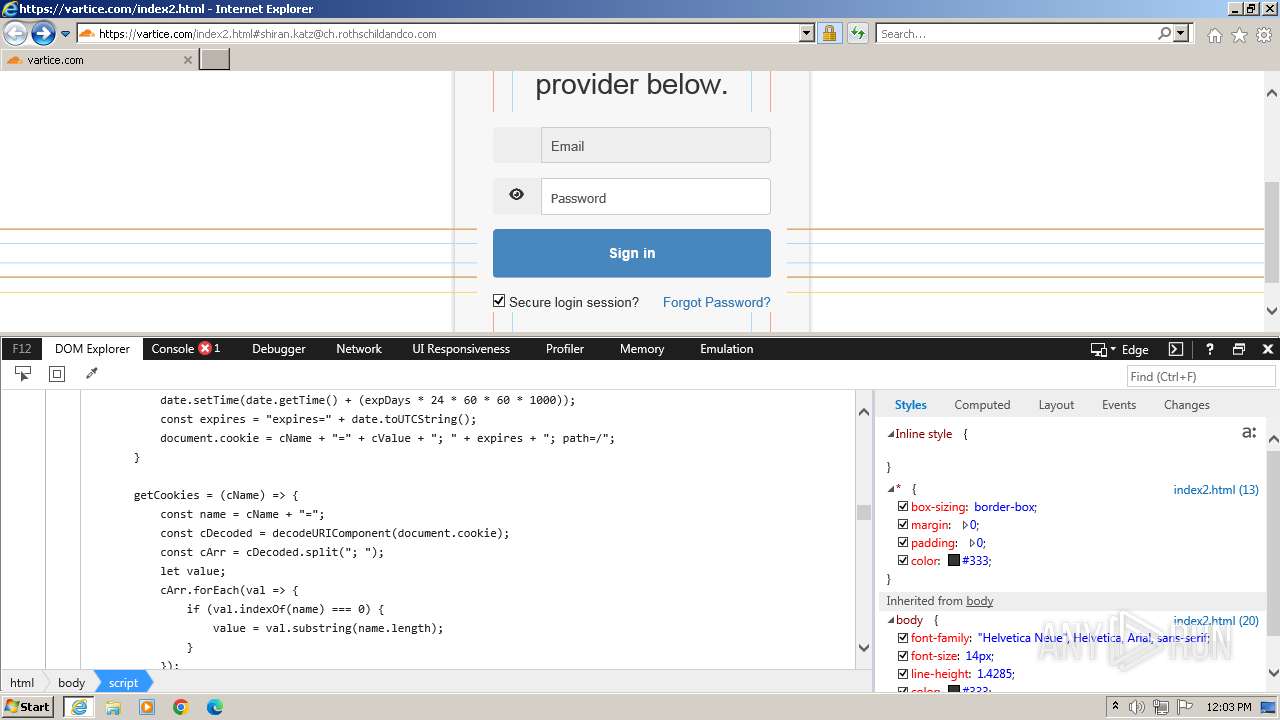Viewport: 1280px width, 720px height.
Task: Open the recent pages dropdown arrow
Action: [x=66, y=34]
